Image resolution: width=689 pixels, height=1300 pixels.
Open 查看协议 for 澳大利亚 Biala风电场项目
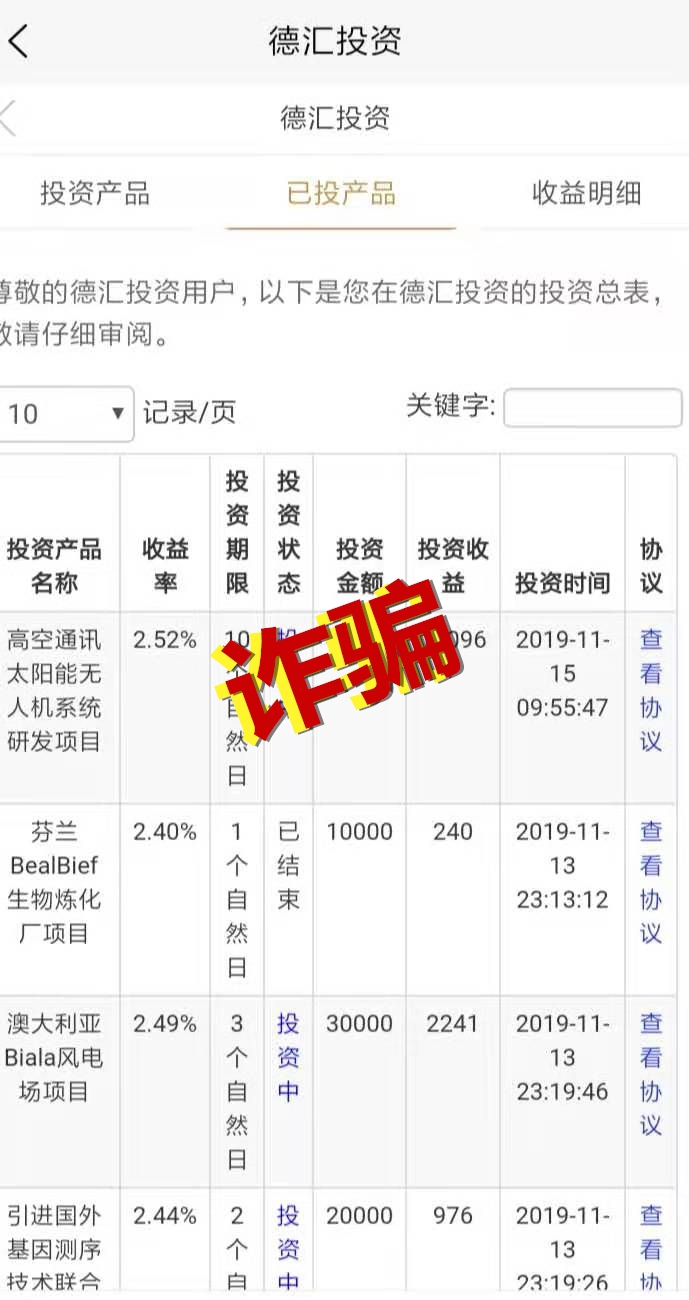click(x=651, y=1074)
